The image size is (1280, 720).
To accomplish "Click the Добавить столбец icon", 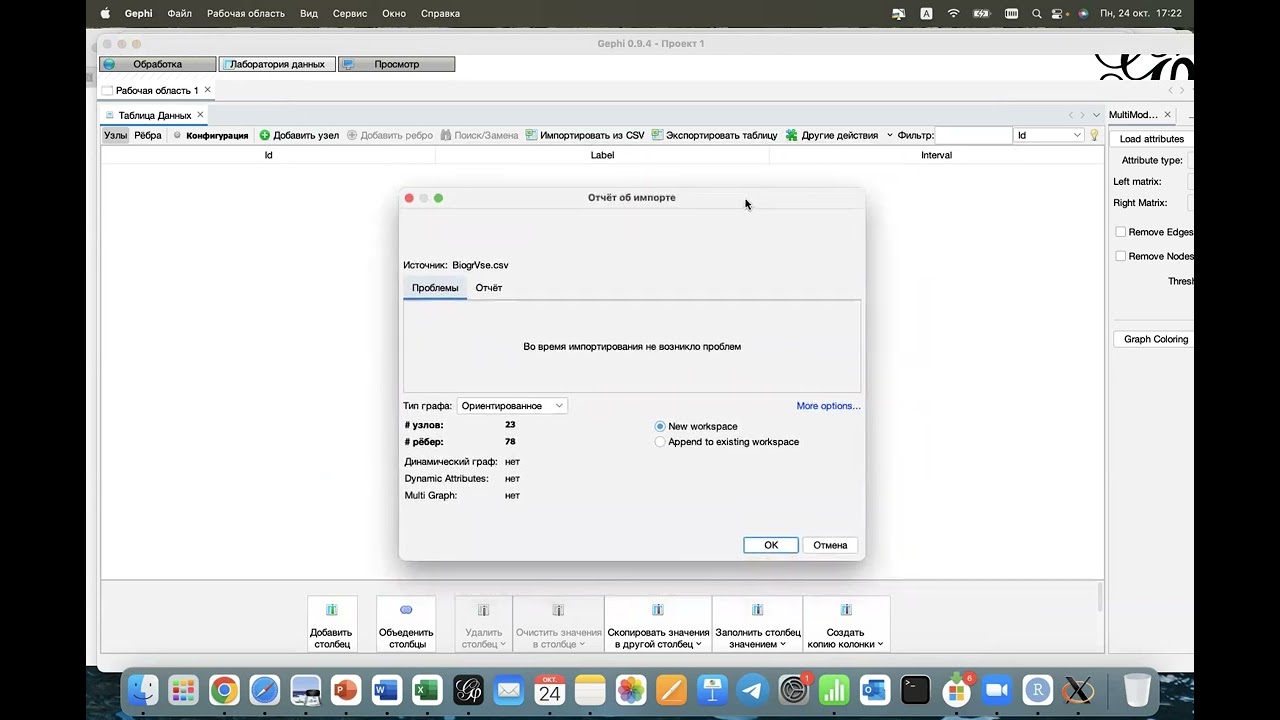I will [332, 610].
